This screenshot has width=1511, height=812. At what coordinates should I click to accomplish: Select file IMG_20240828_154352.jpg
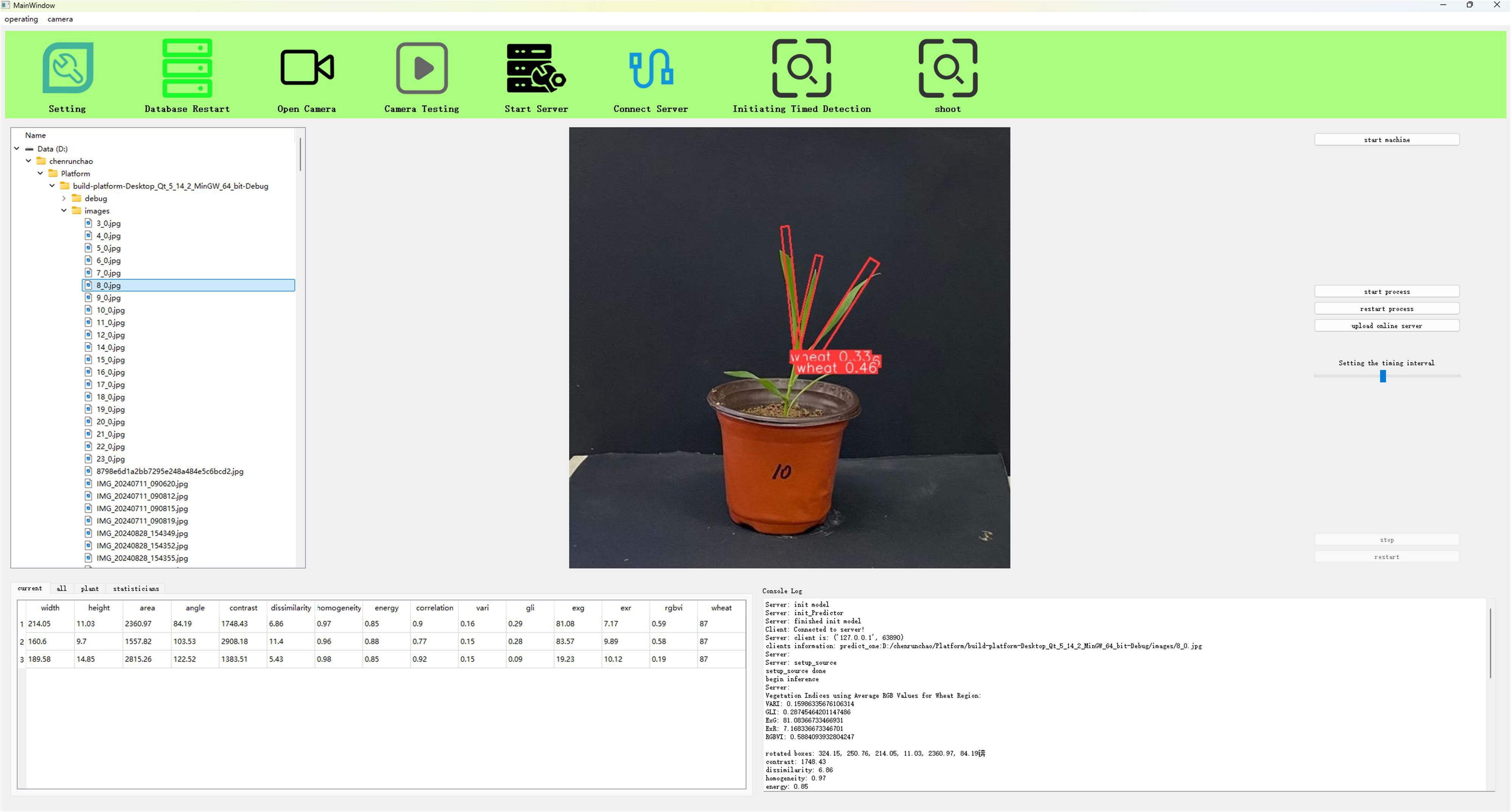click(x=142, y=546)
